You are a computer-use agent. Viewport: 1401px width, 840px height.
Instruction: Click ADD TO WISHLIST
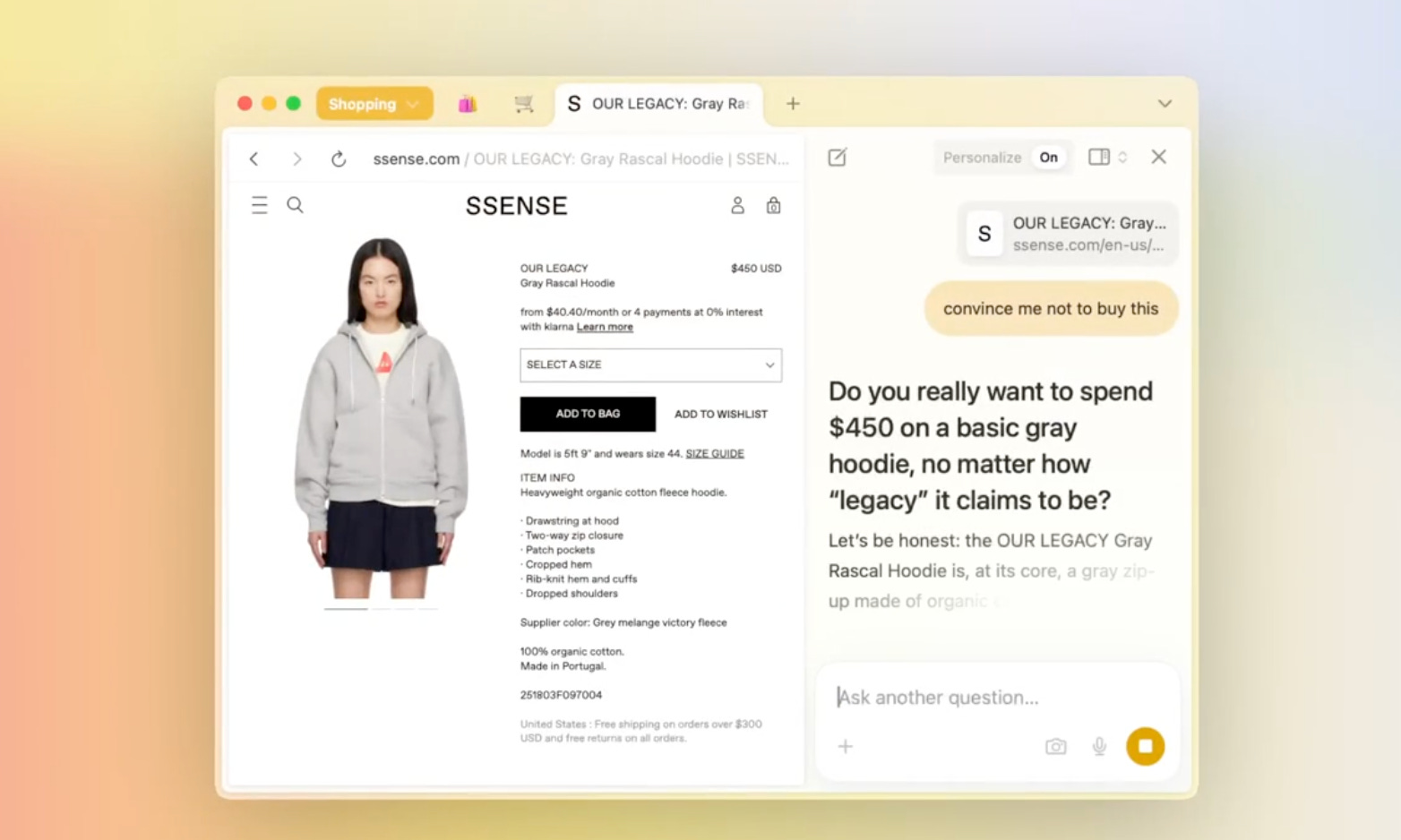coord(721,414)
